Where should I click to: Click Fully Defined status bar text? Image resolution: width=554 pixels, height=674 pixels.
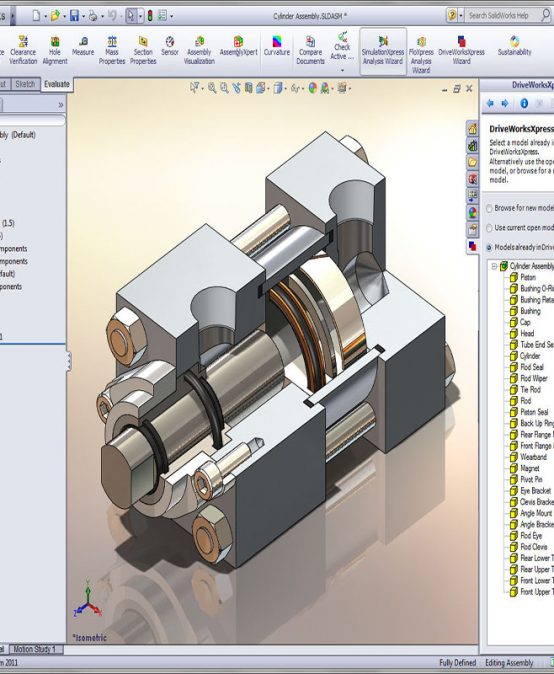point(457,663)
